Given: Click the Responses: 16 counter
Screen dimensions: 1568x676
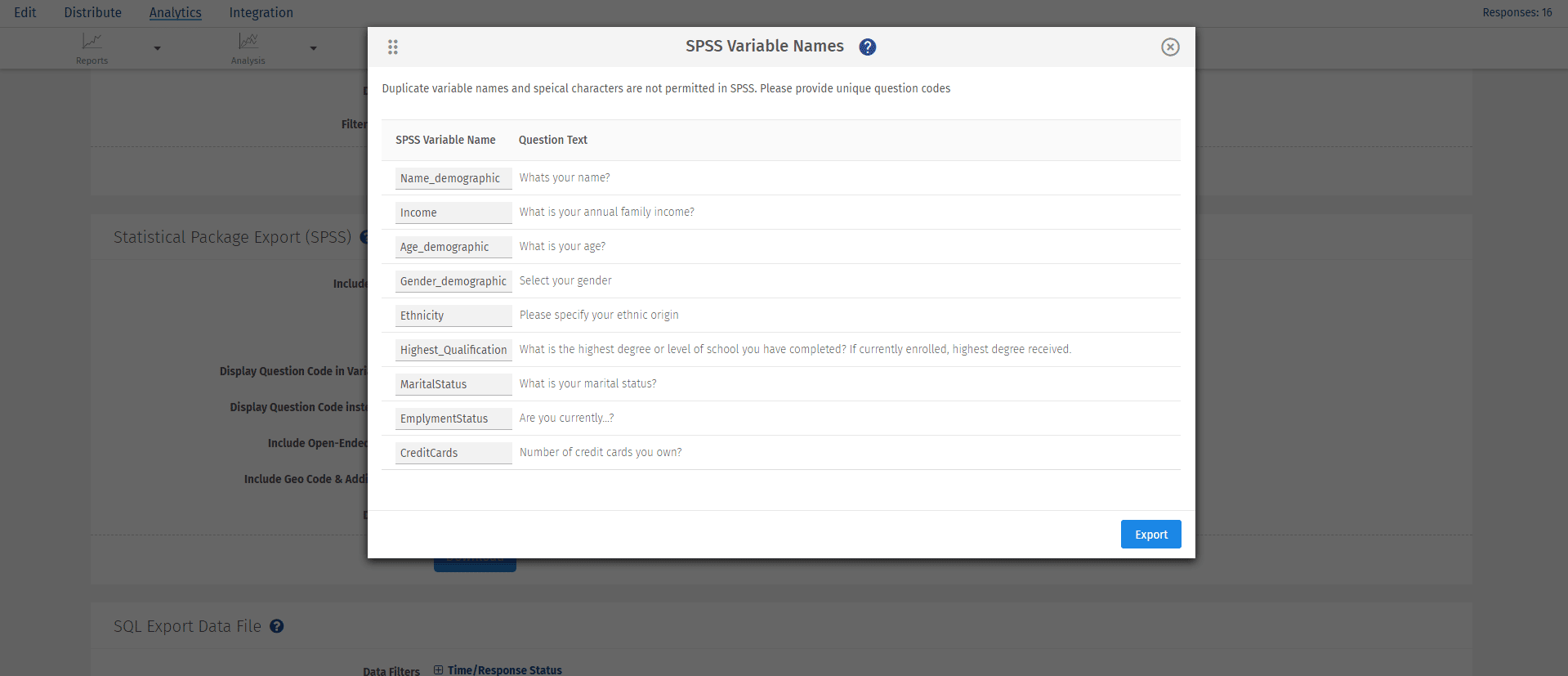Looking at the screenshot, I should 1517,12.
